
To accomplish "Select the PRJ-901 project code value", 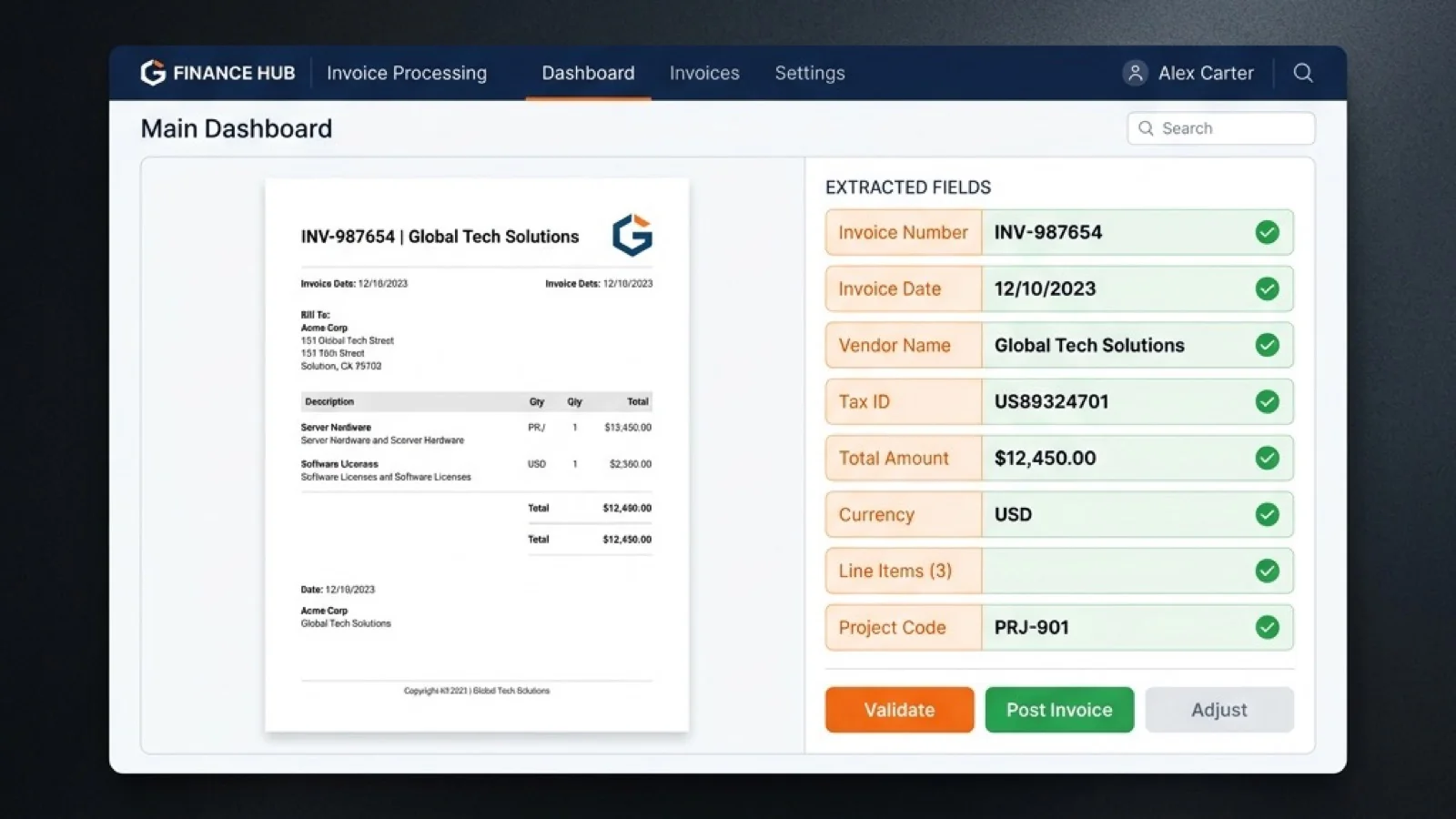I will click(1031, 627).
